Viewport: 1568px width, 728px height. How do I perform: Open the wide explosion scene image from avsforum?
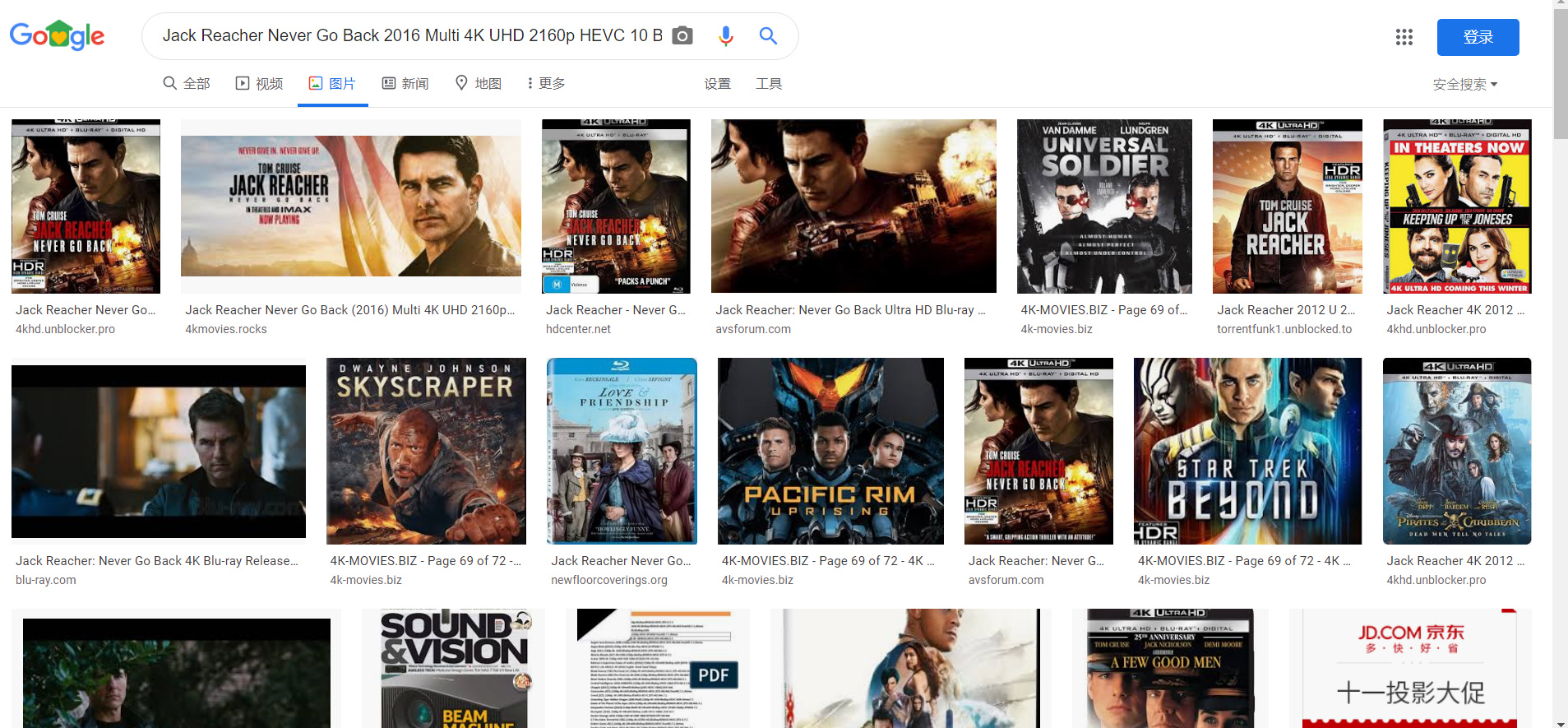click(x=853, y=206)
